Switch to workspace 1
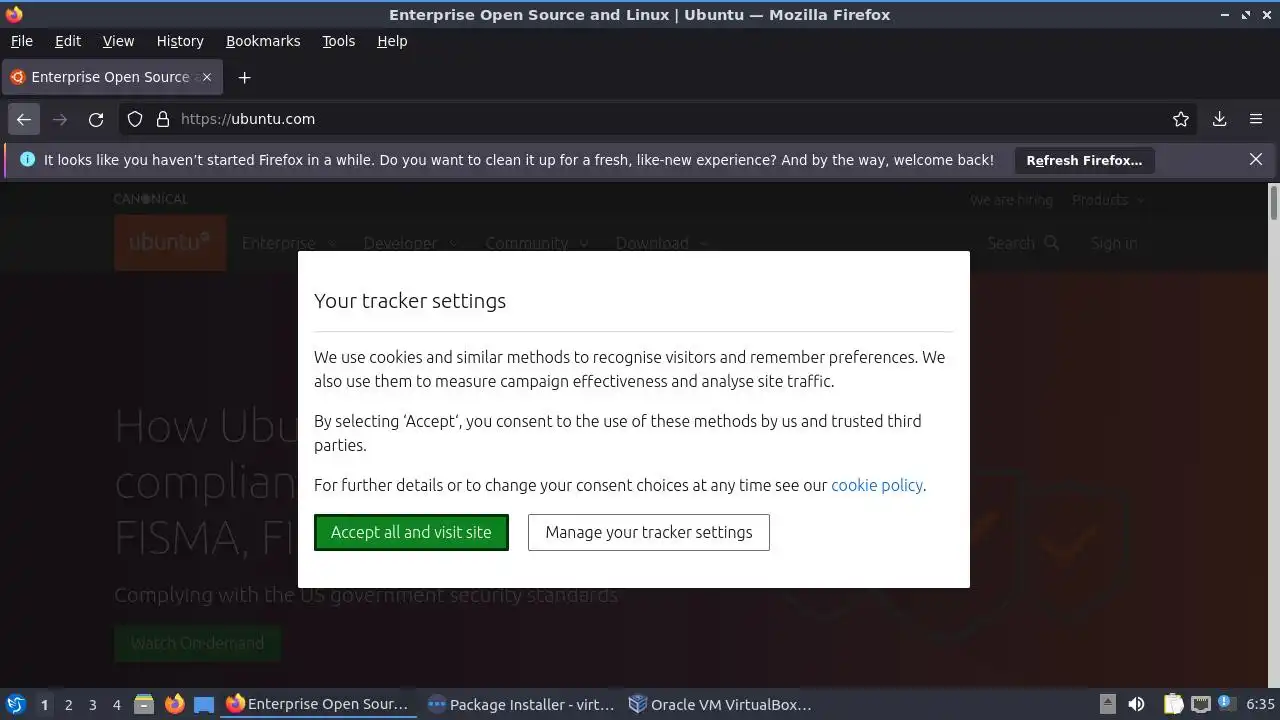 coord(44,705)
